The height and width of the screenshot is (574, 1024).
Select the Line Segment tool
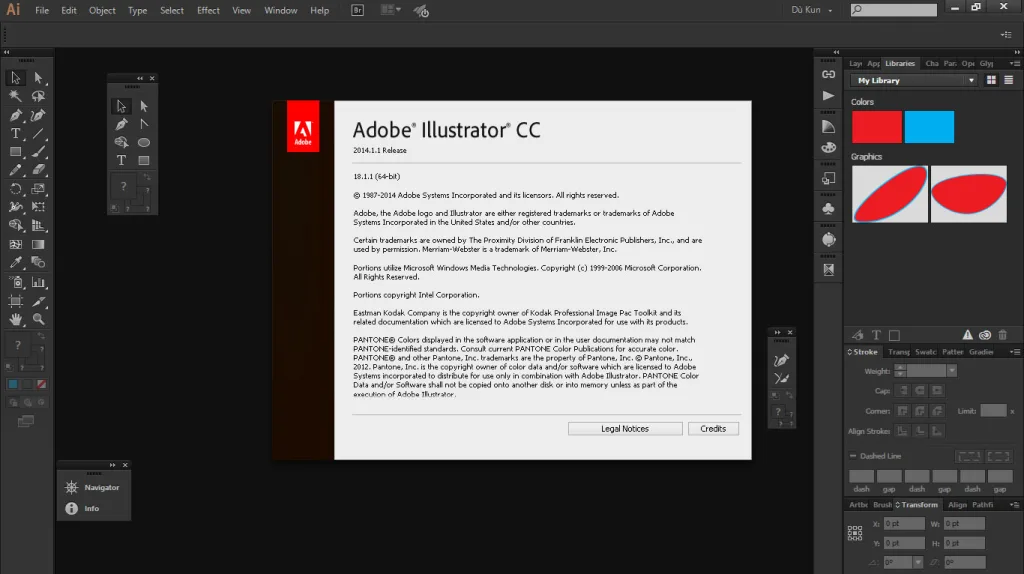(x=38, y=133)
